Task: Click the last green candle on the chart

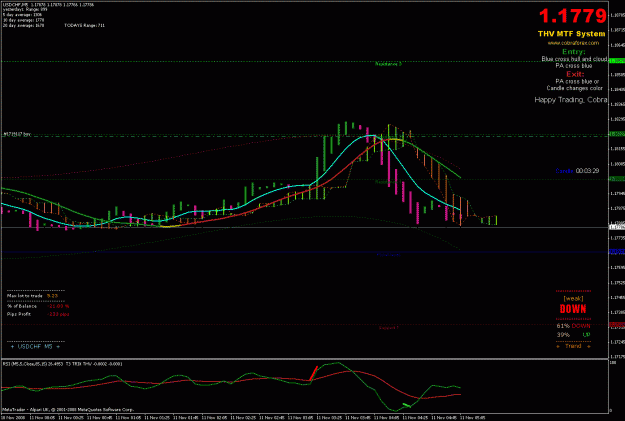Action: (496, 220)
